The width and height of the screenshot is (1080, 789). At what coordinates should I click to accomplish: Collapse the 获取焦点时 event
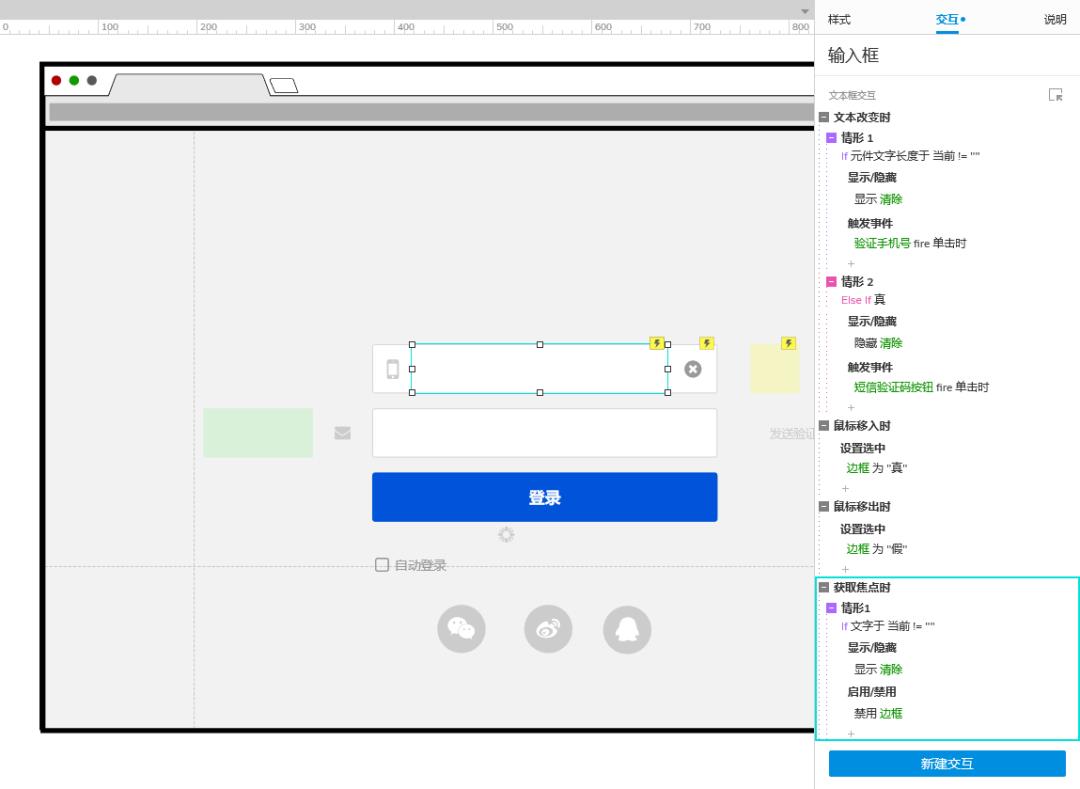click(x=824, y=587)
